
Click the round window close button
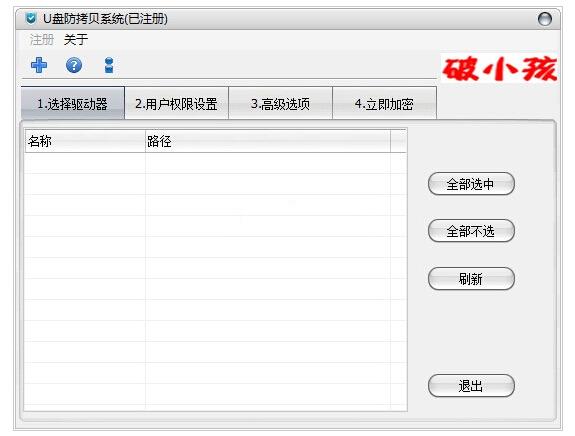[545, 19]
